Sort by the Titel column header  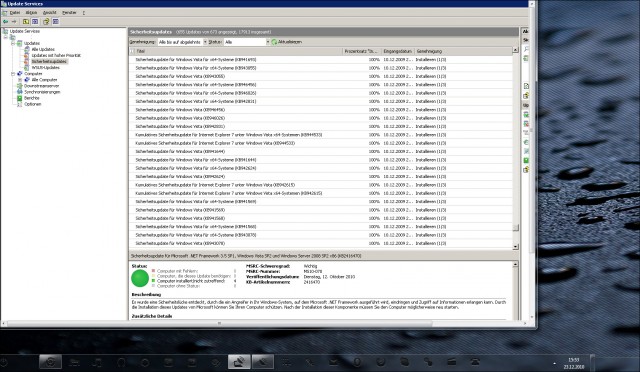click(x=238, y=51)
